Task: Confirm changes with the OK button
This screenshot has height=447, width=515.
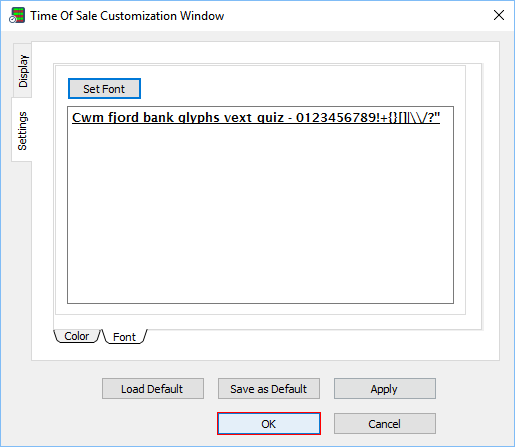Action: [x=269, y=424]
